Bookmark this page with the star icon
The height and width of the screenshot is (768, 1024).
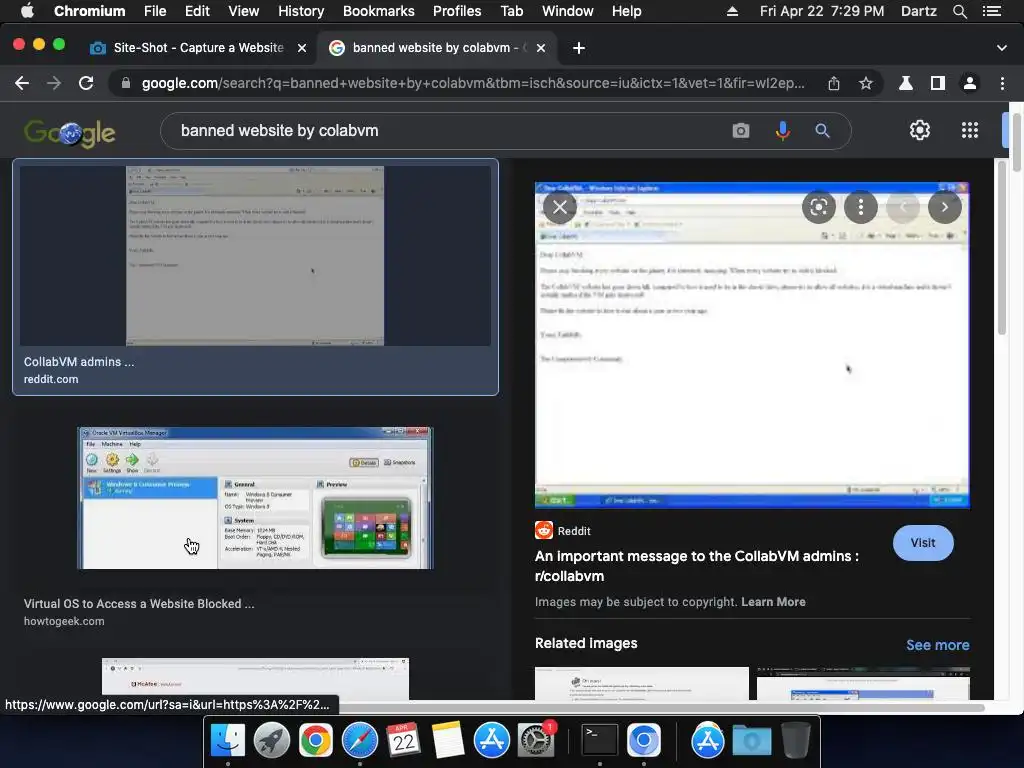[866, 83]
